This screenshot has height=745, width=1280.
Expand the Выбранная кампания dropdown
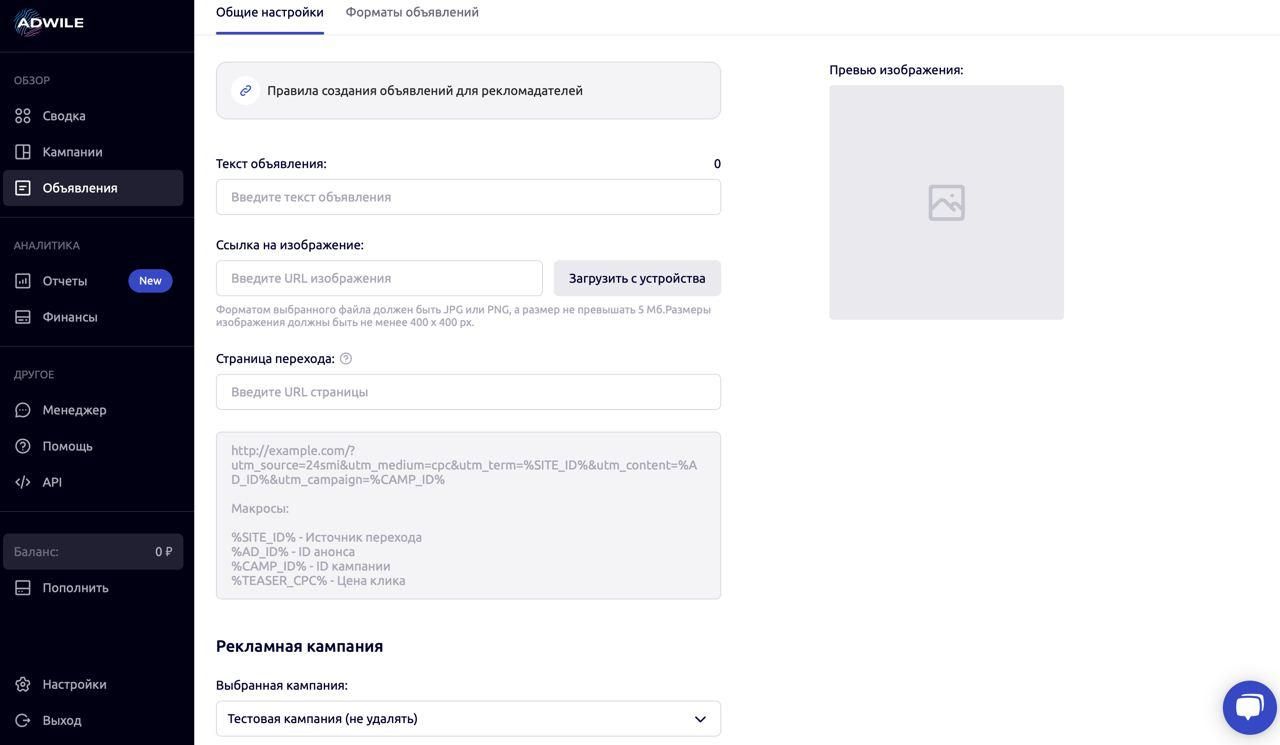pos(468,719)
